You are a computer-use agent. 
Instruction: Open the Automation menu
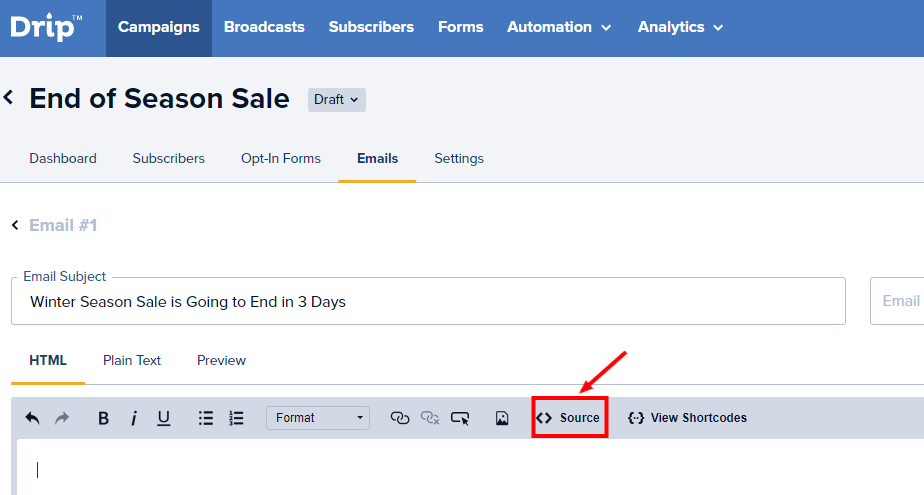click(x=560, y=27)
